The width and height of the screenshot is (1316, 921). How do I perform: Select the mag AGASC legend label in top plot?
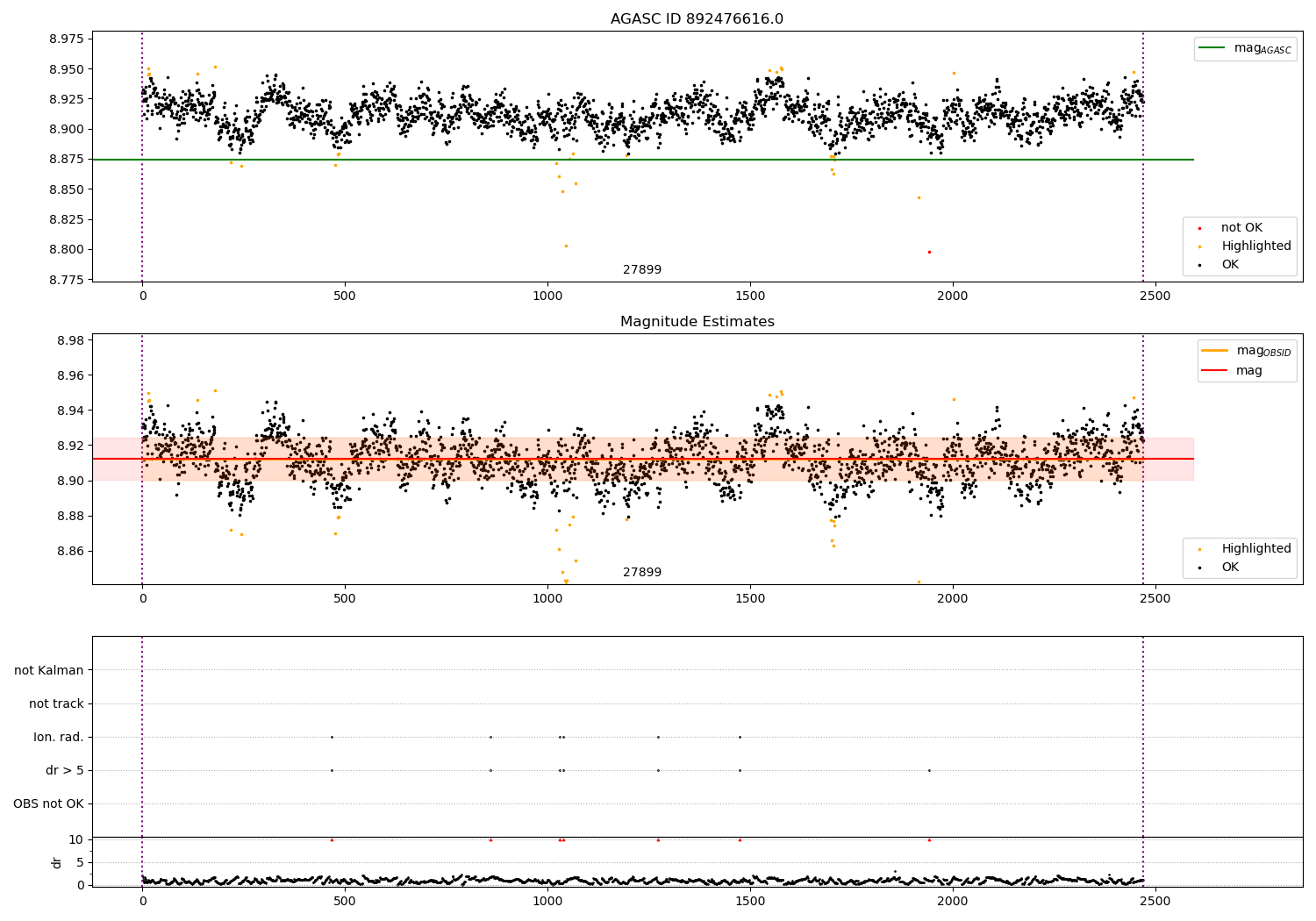pos(1262,48)
